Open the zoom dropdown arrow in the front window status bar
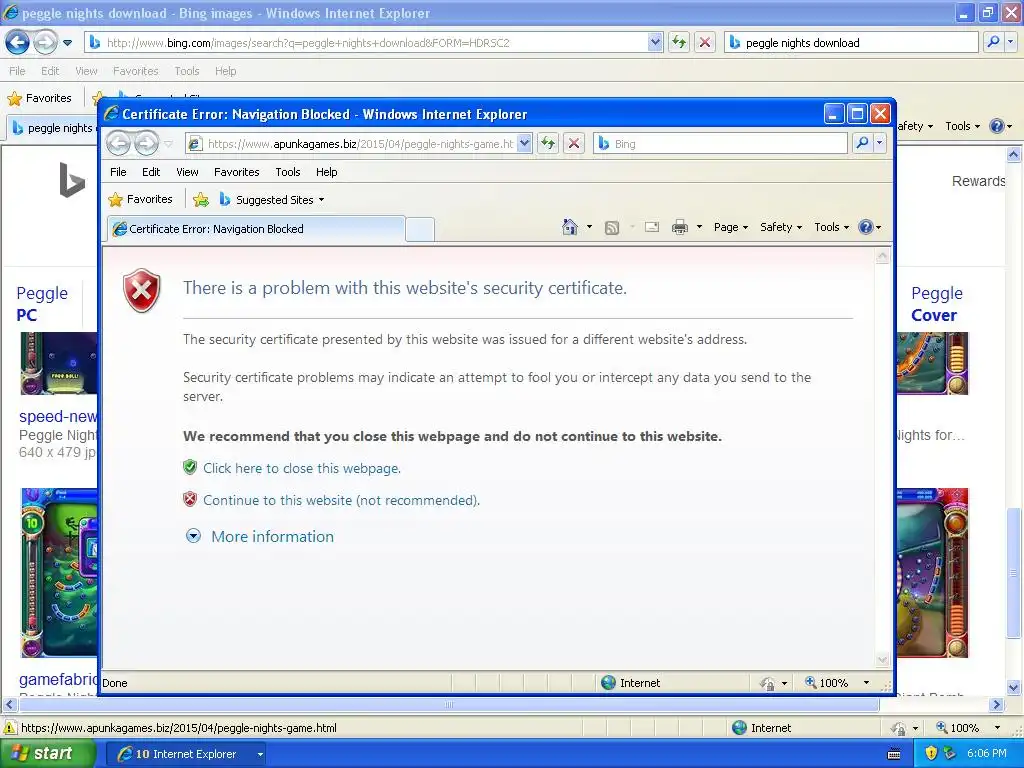 867,682
